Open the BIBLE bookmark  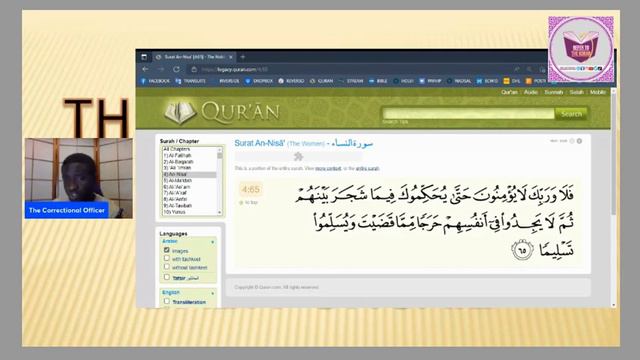click(x=378, y=81)
